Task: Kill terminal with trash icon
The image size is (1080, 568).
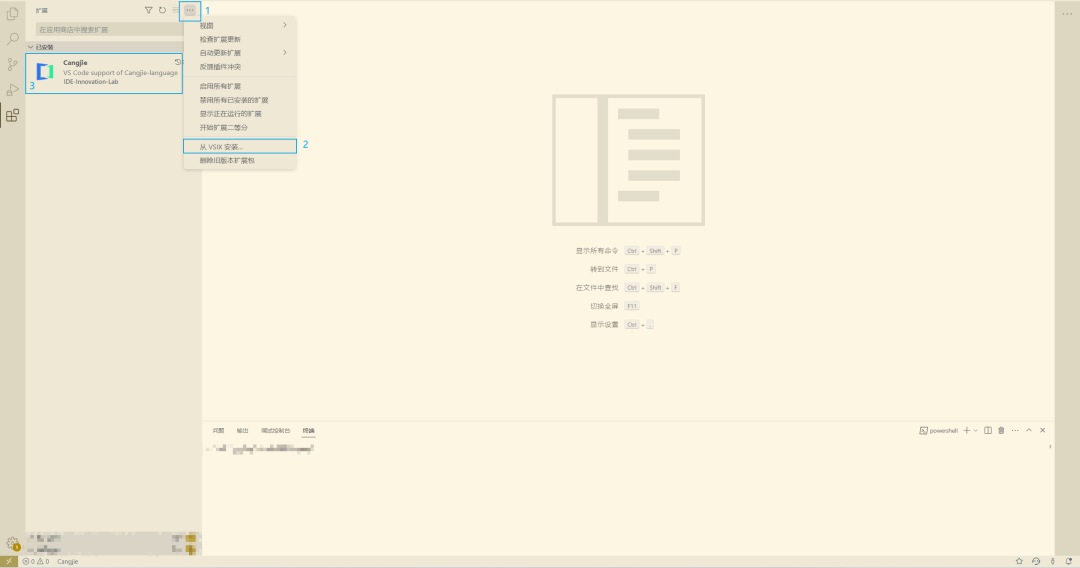Action: coord(1001,430)
